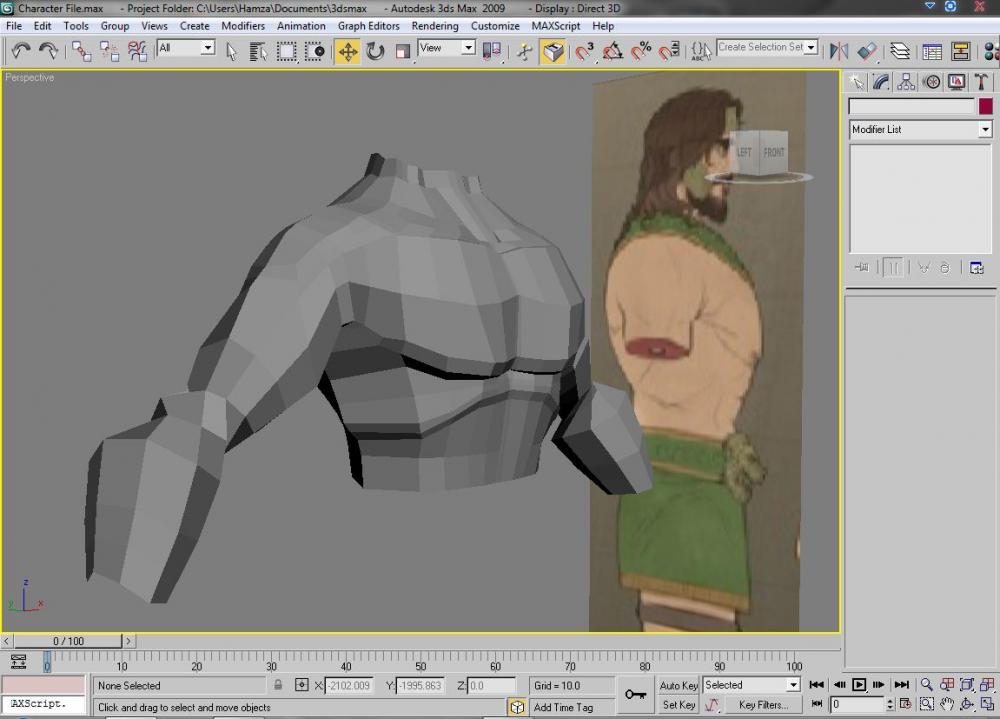Open the Hierarchy command panel tab
This screenshot has height=719, width=1000.
[906, 82]
